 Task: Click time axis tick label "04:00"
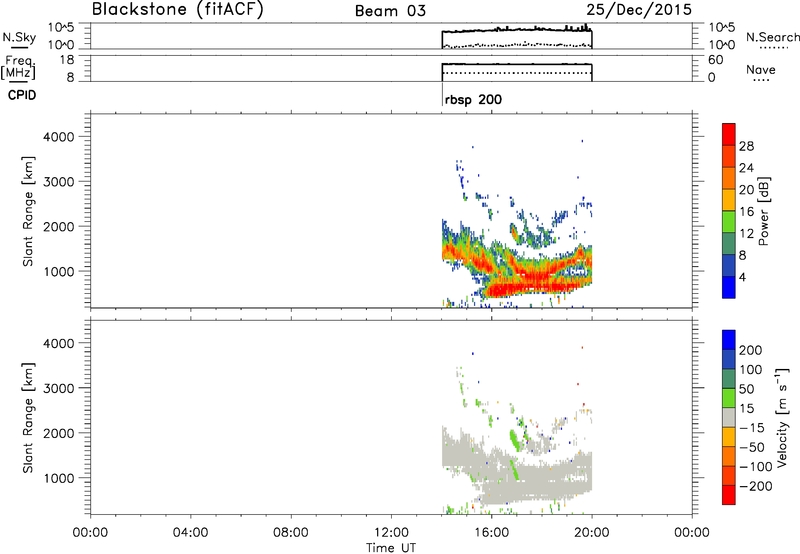190,533
